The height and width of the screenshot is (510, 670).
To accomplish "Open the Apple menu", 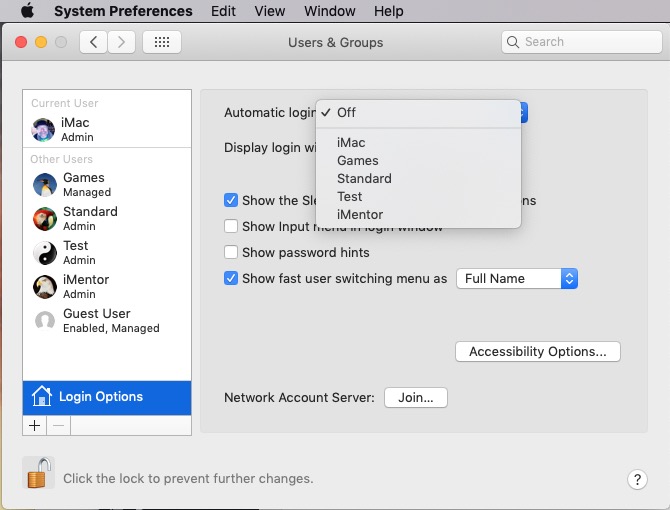I will tap(27, 10).
